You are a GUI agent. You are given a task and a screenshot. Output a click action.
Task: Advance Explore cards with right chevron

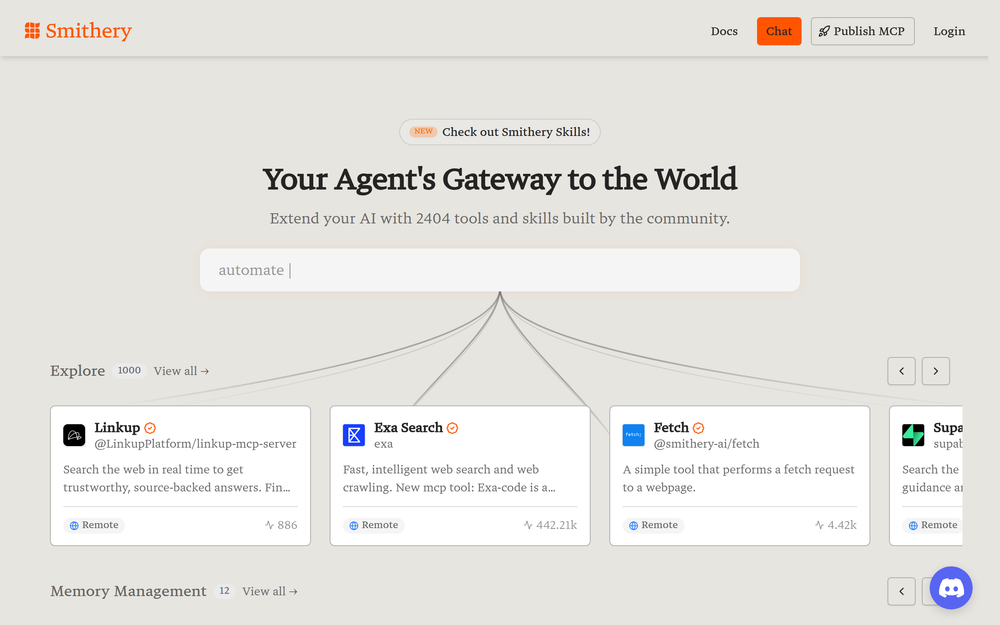pos(936,371)
